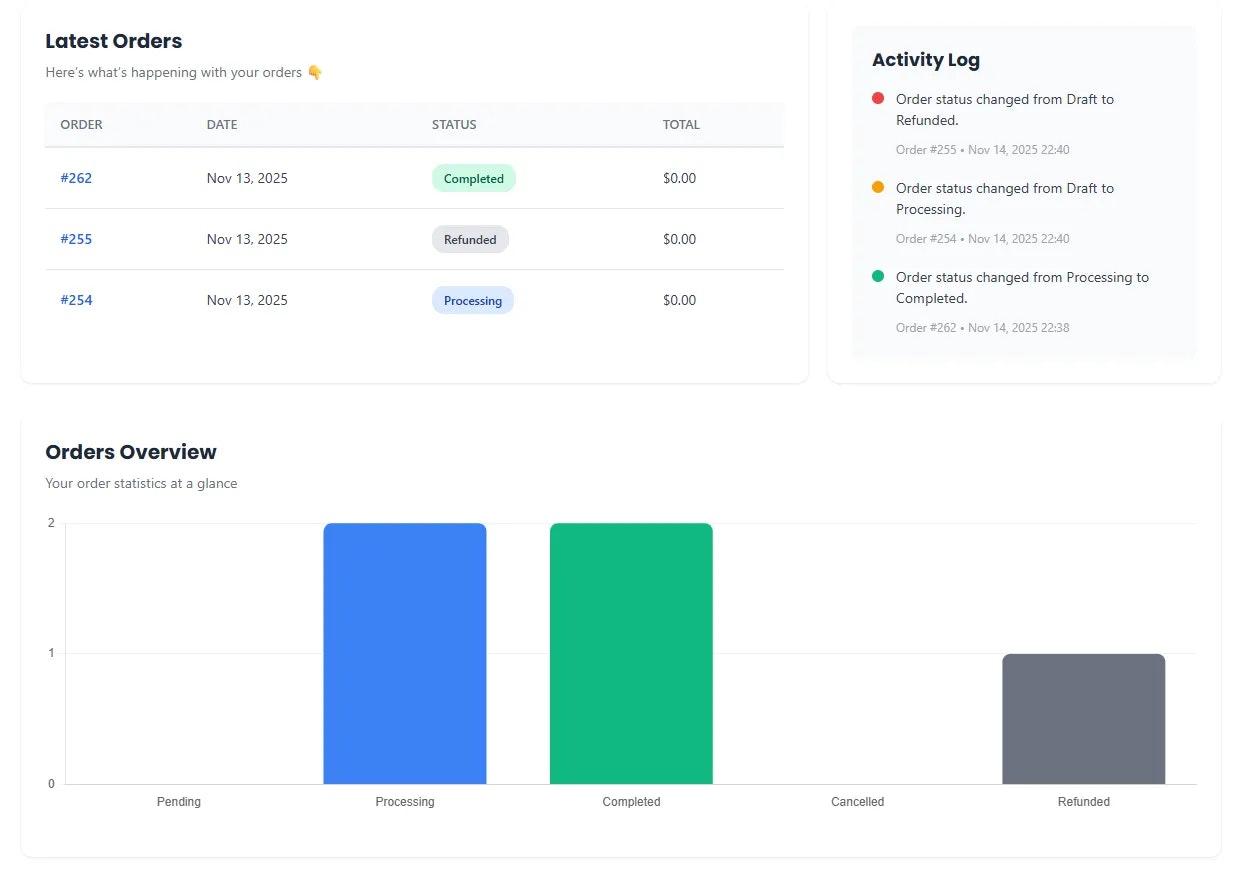Image resolution: width=1259 pixels, height=886 pixels.
Task: Click the pointing finger emoji near orders subtitle
Action: tap(314, 71)
